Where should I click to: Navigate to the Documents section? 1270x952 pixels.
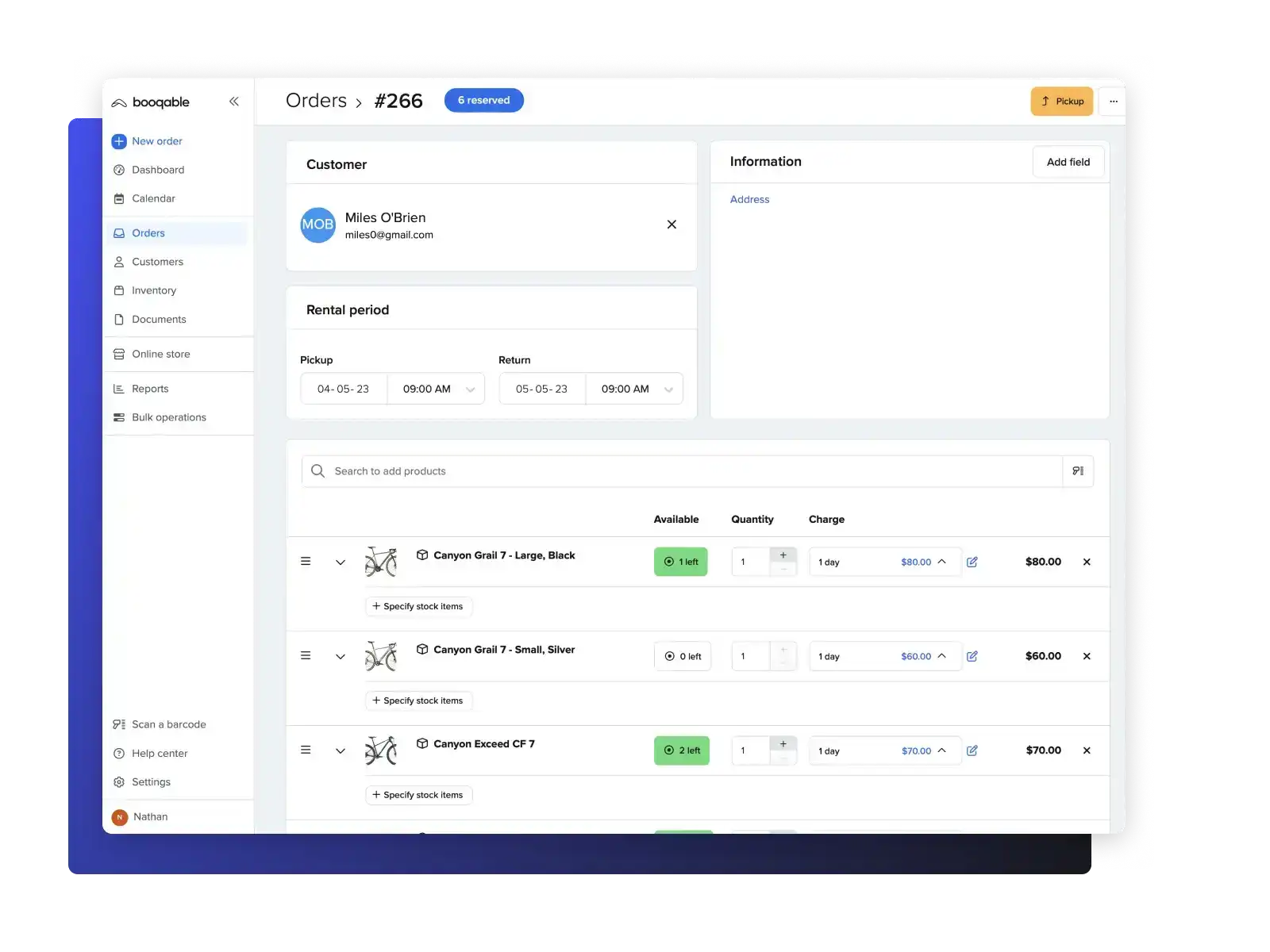click(x=159, y=319)
